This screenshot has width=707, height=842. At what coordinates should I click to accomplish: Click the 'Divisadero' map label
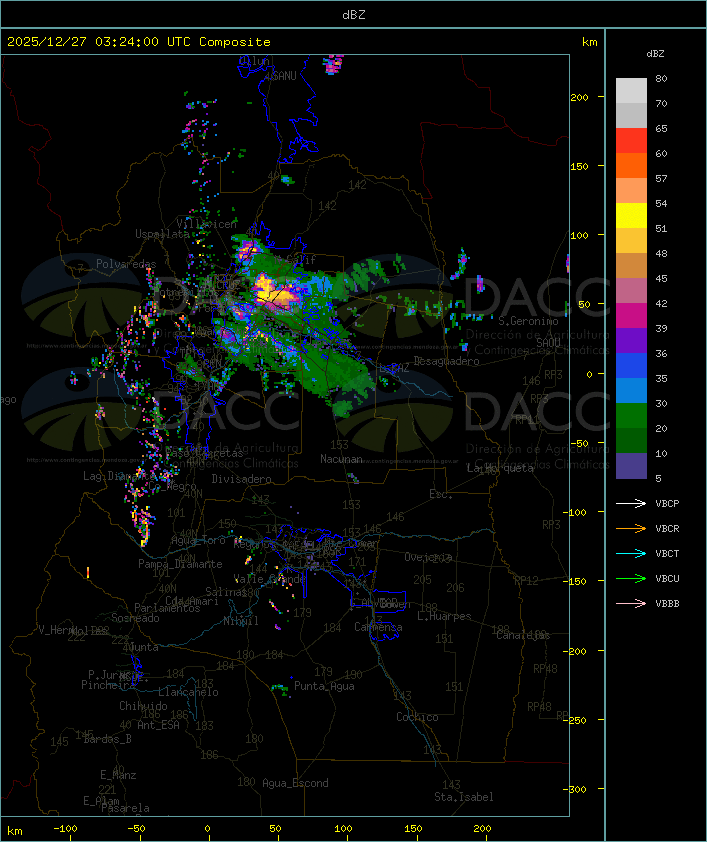(242, 478)
